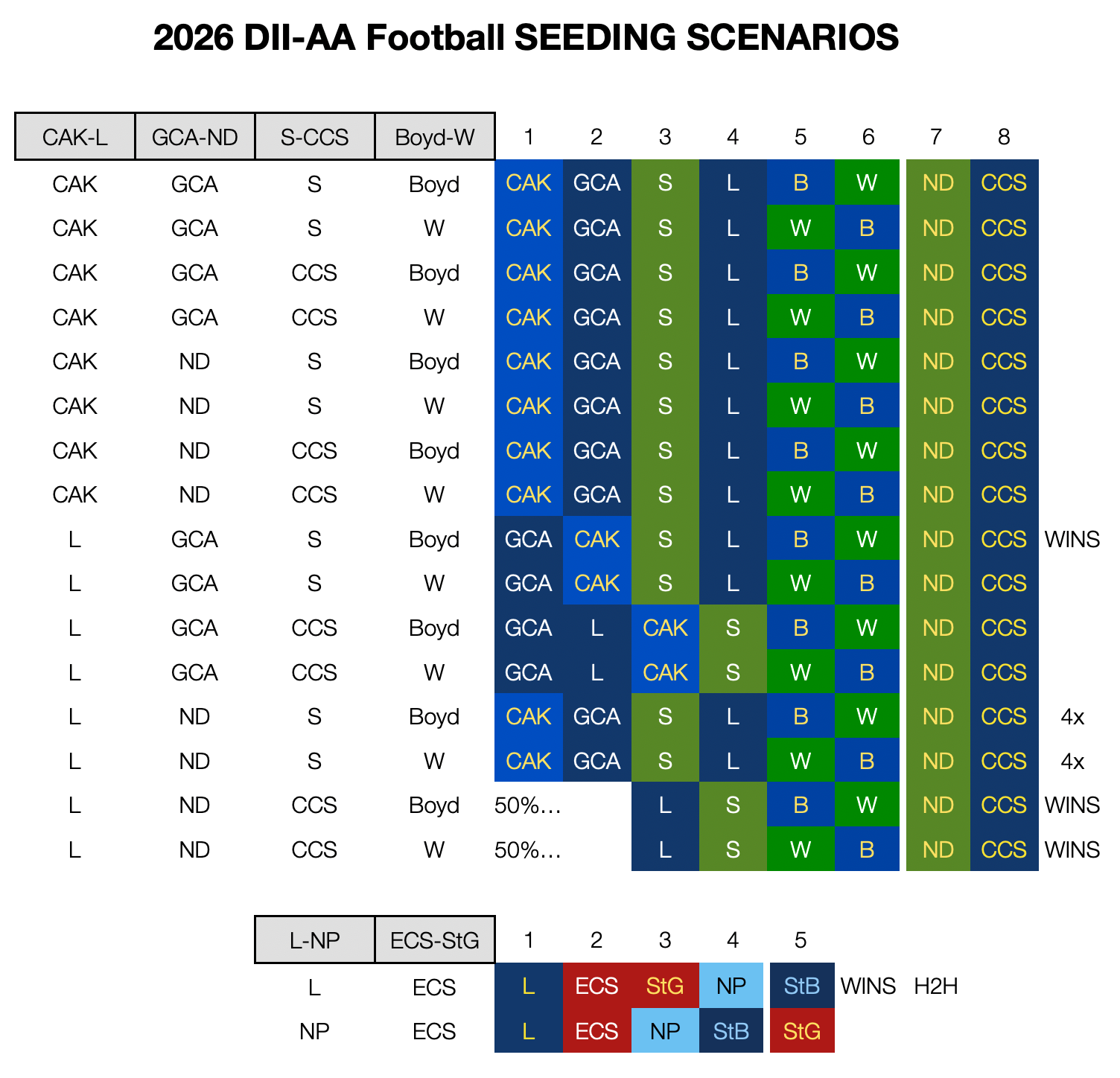Image resolution: width=1120 pixels, height=1078 pixels.
Task: Click the blue CAK cell in first row
Action: 529,182
